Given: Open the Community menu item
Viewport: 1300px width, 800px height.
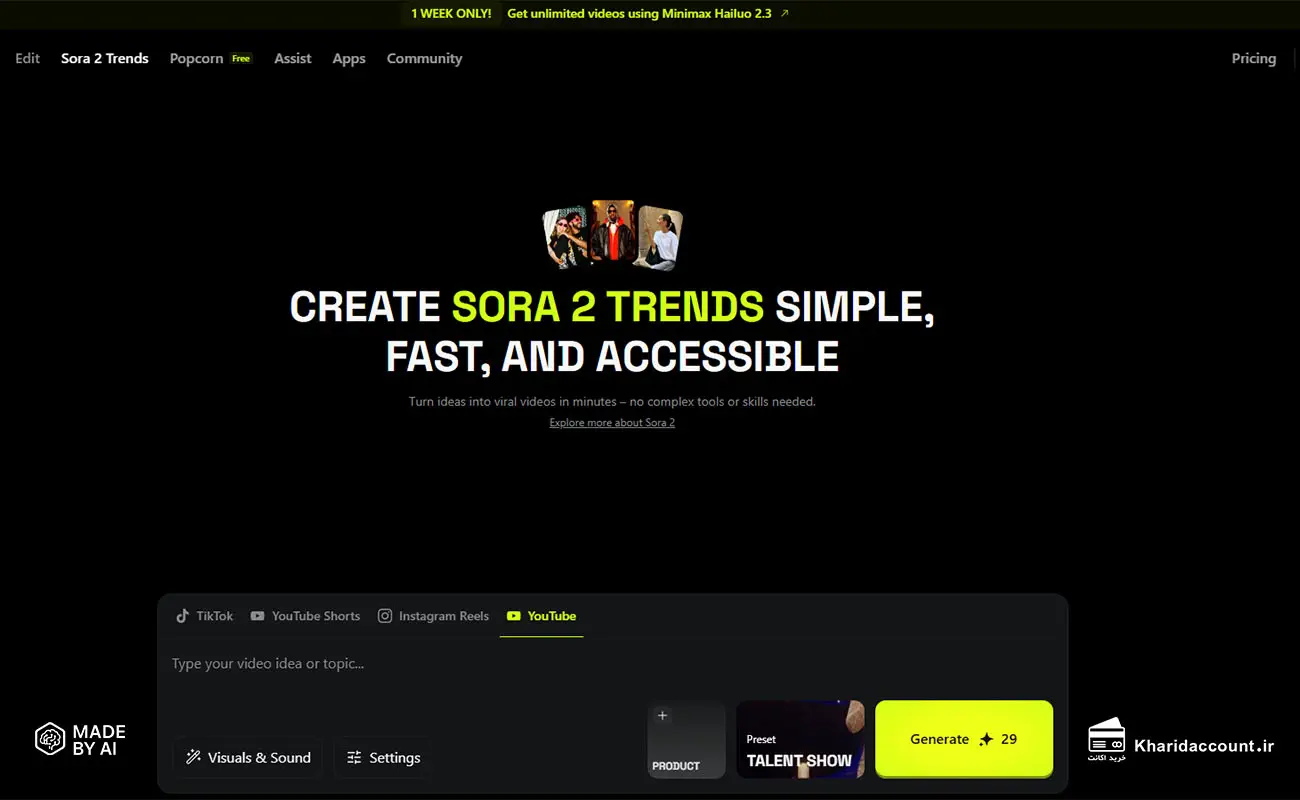Looking at the screenshot, I should pyautogui.click(x=424, y=58).
